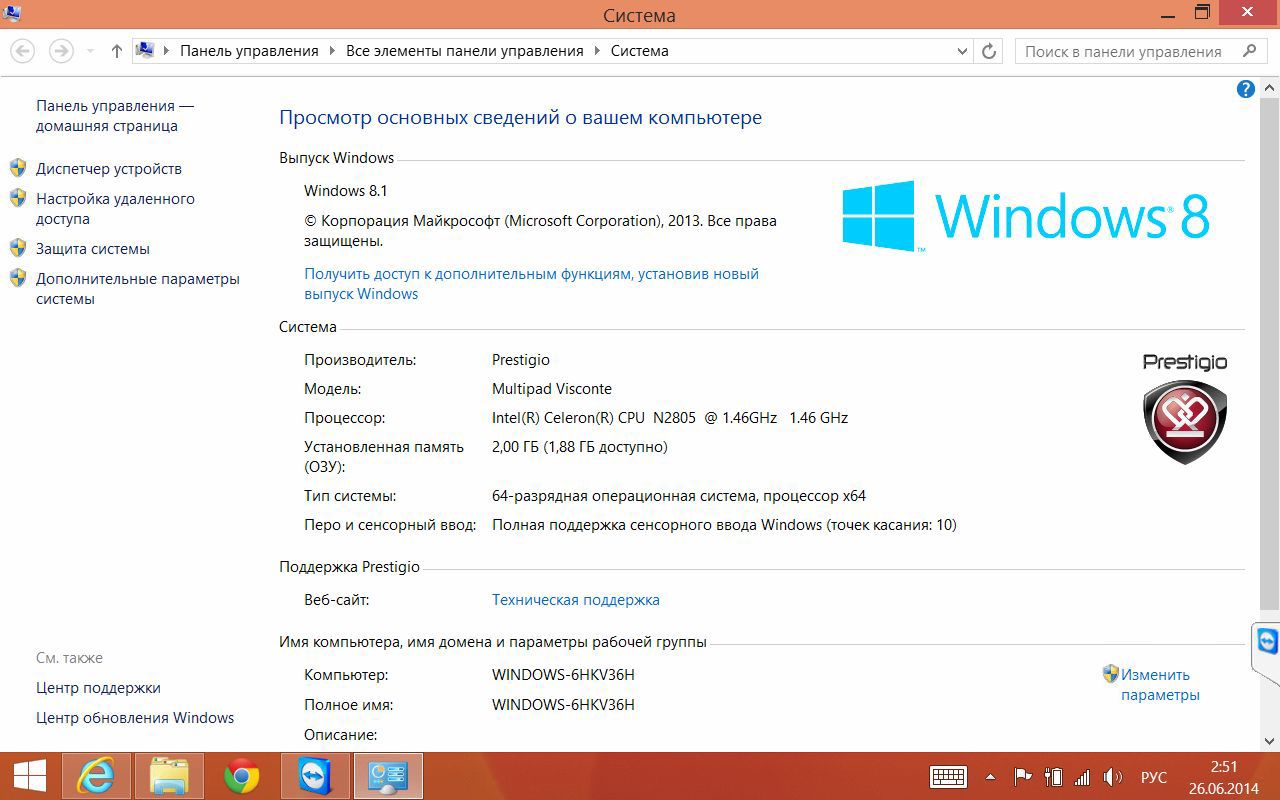
Task: Click the volume speaker tray icon
Action: tap(1112, 777)
